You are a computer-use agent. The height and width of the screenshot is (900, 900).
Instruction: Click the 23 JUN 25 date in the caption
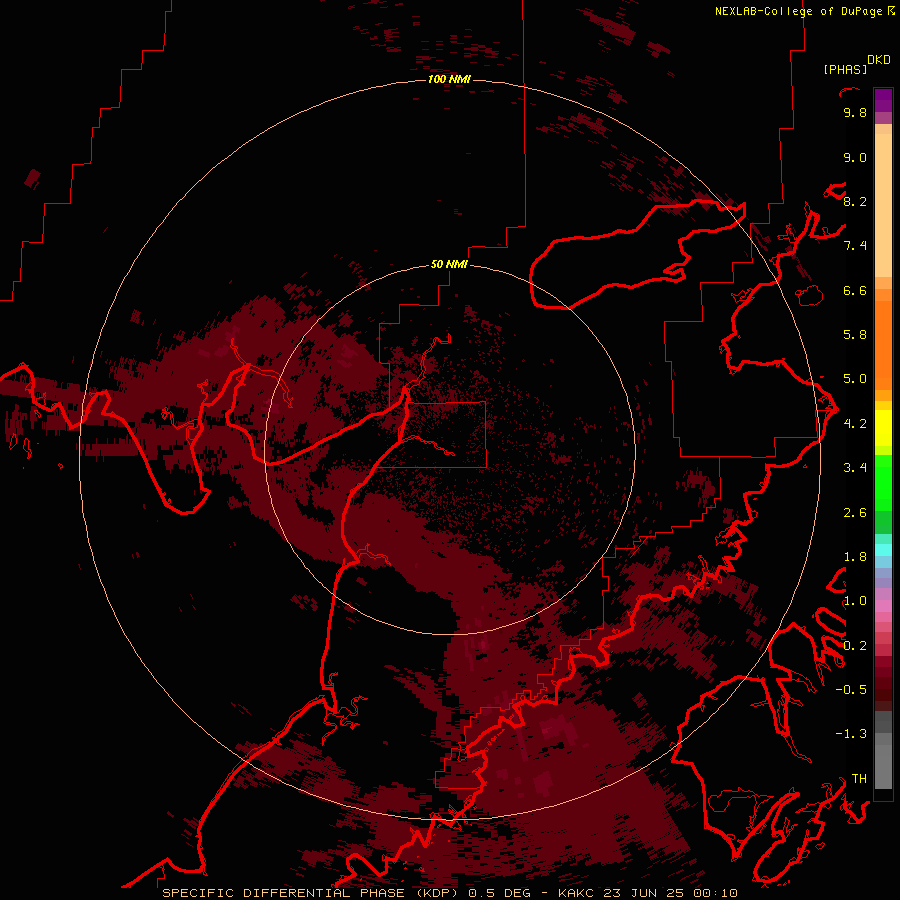point(646,893)
